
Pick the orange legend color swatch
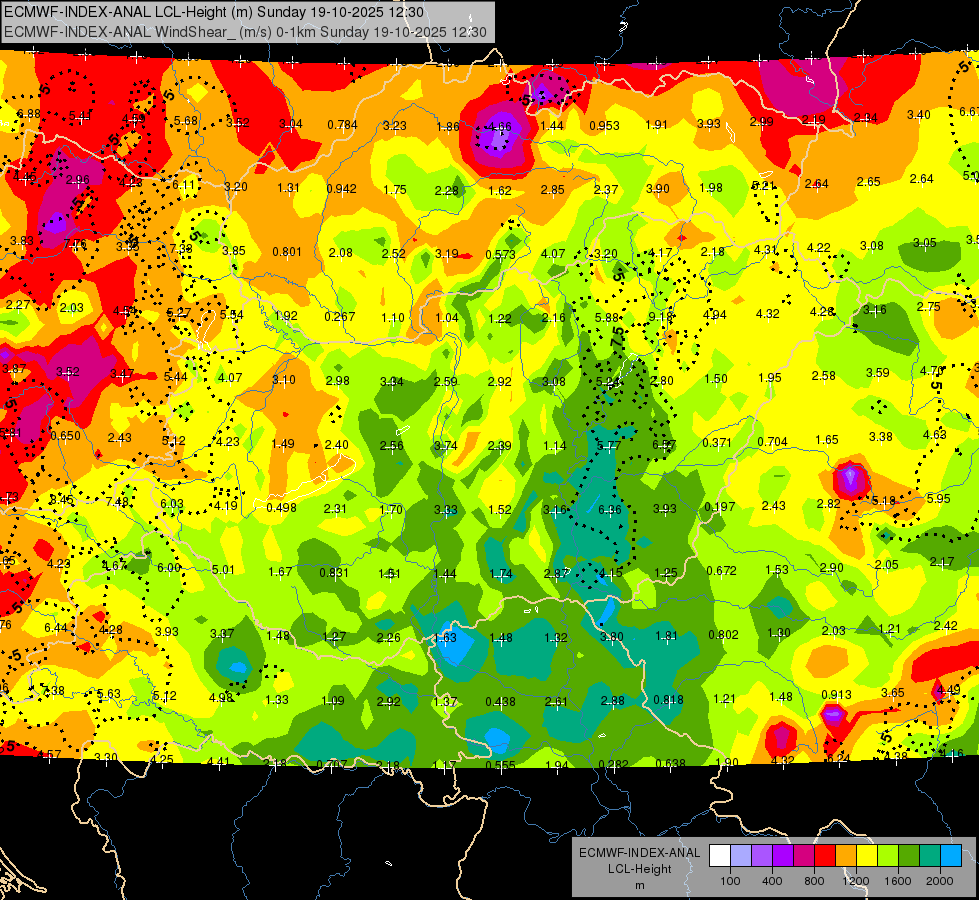846,856
